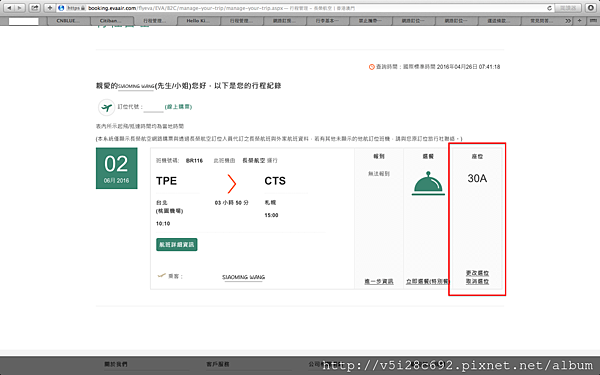The image size is (600, 375).
Task: Open the 客戶服務 footer heading
Action: tap(218, 364)
